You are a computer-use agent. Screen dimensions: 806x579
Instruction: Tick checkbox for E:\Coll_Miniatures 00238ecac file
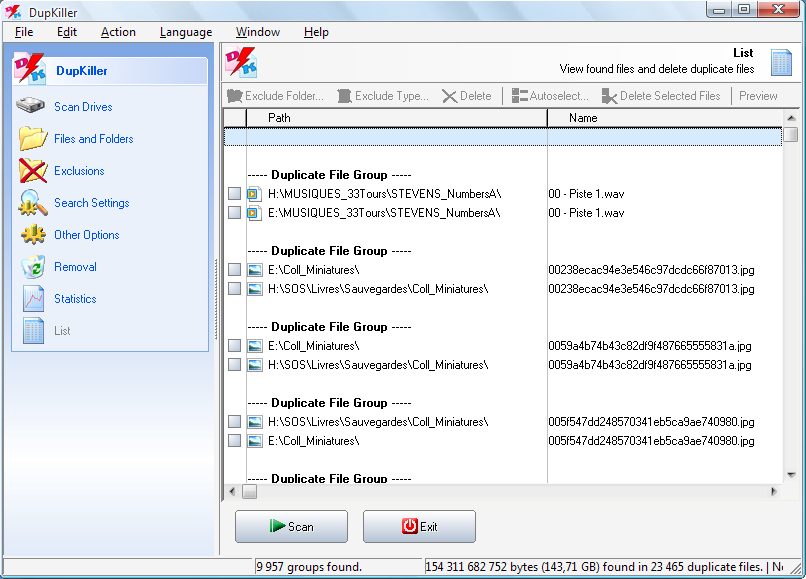(x=234, y=269)
